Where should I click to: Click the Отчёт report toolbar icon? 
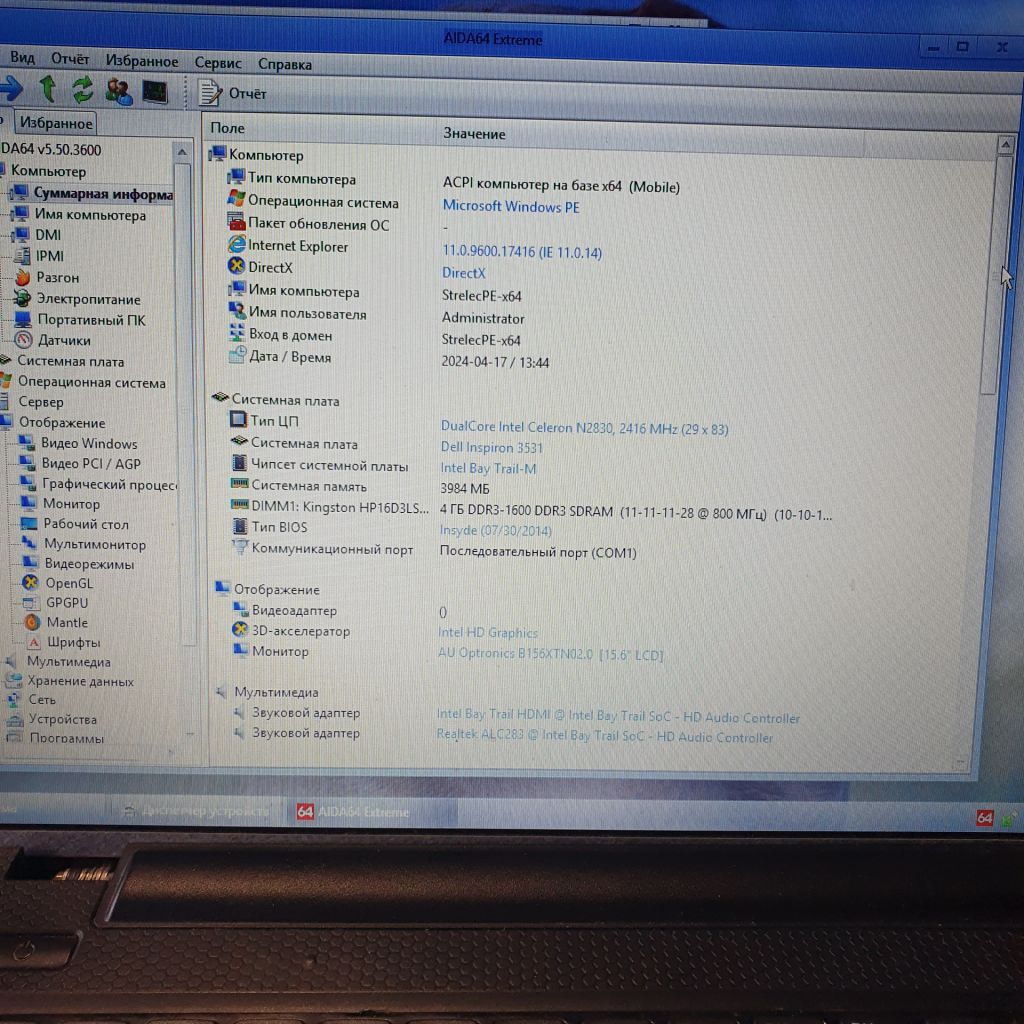[x=210, y=93]
